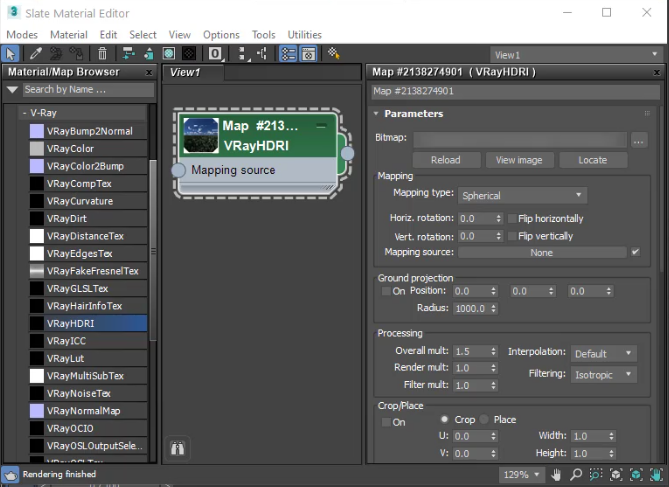669x487 pixels.
Task: Open the Interpolation Default dropdown
Action: [604, 353]
